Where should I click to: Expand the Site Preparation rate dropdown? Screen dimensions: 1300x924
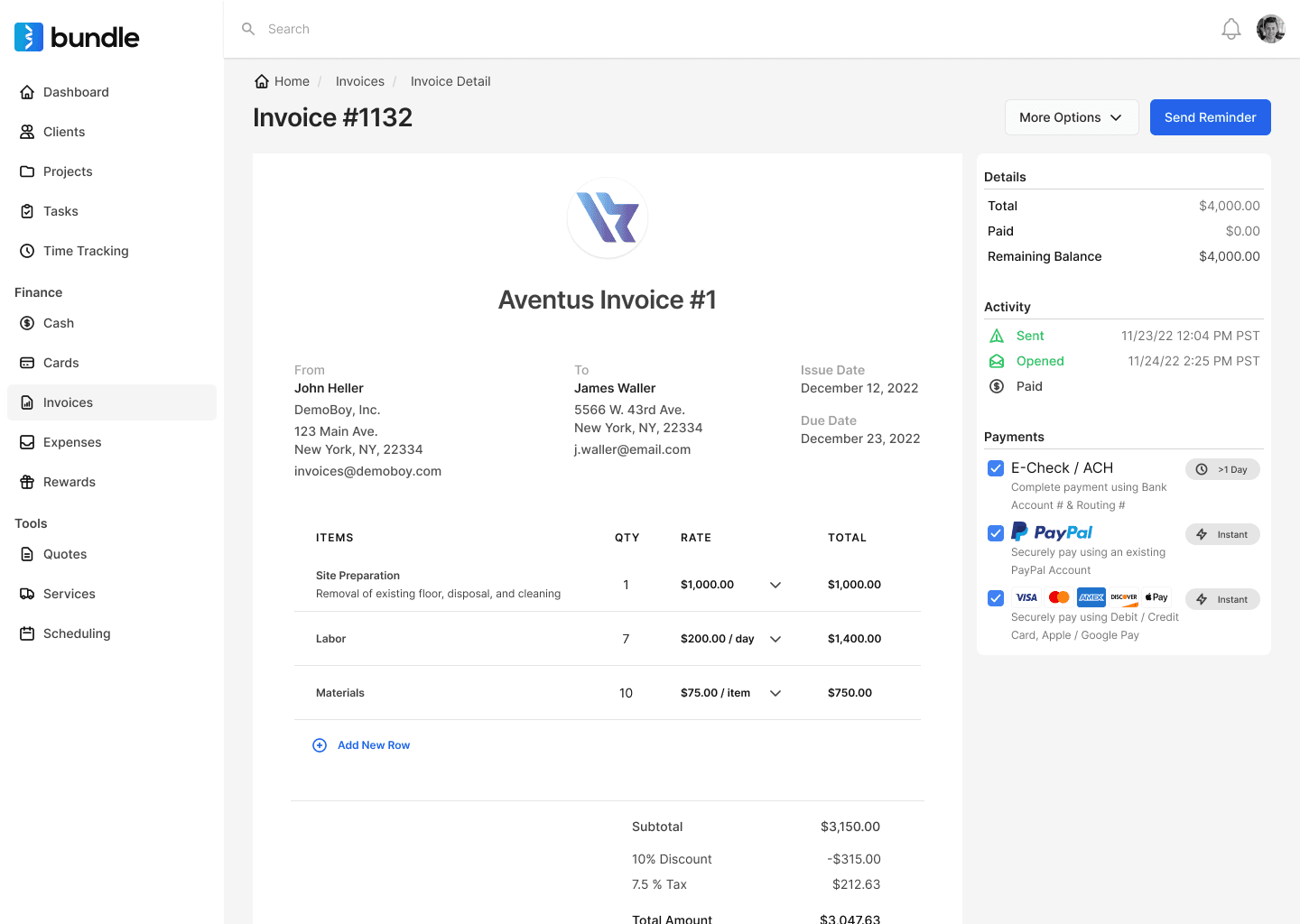coord(775,585)
